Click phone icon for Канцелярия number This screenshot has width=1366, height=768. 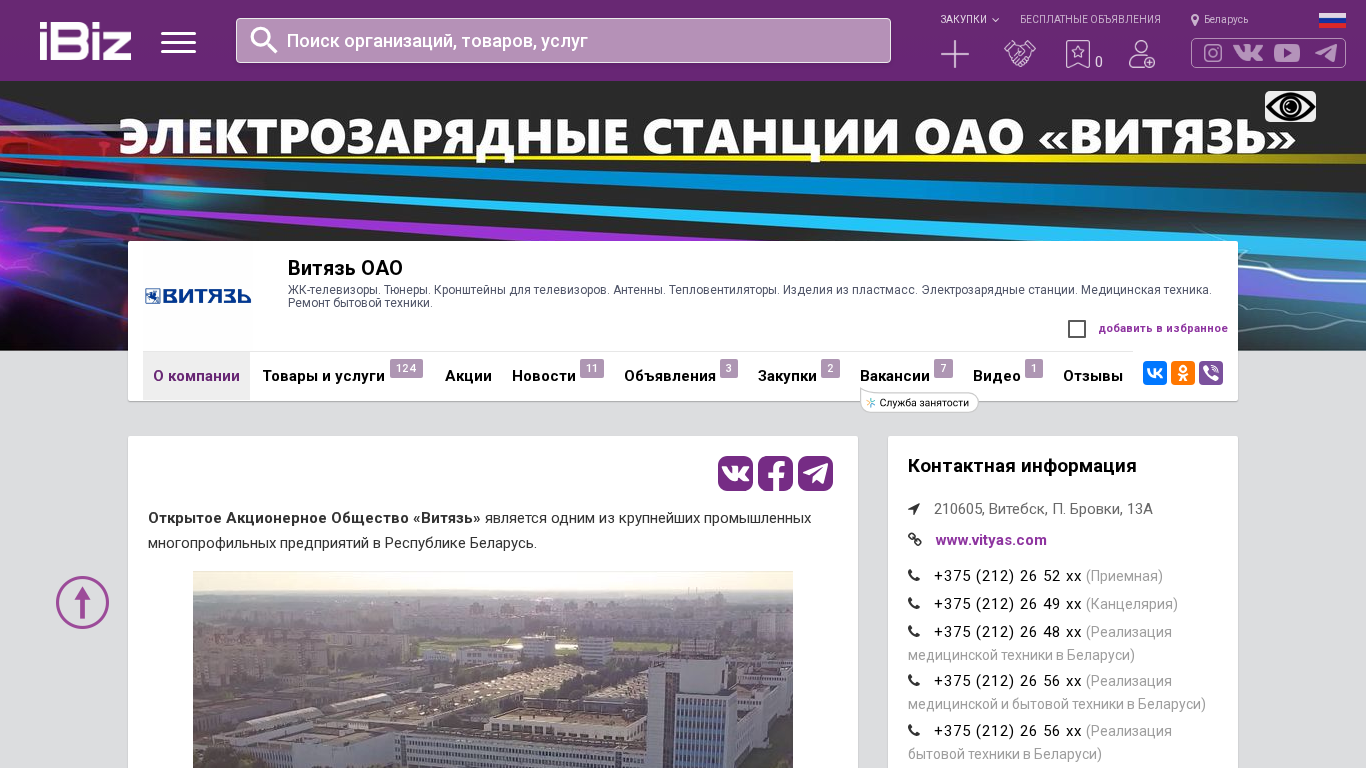point(914,603)
